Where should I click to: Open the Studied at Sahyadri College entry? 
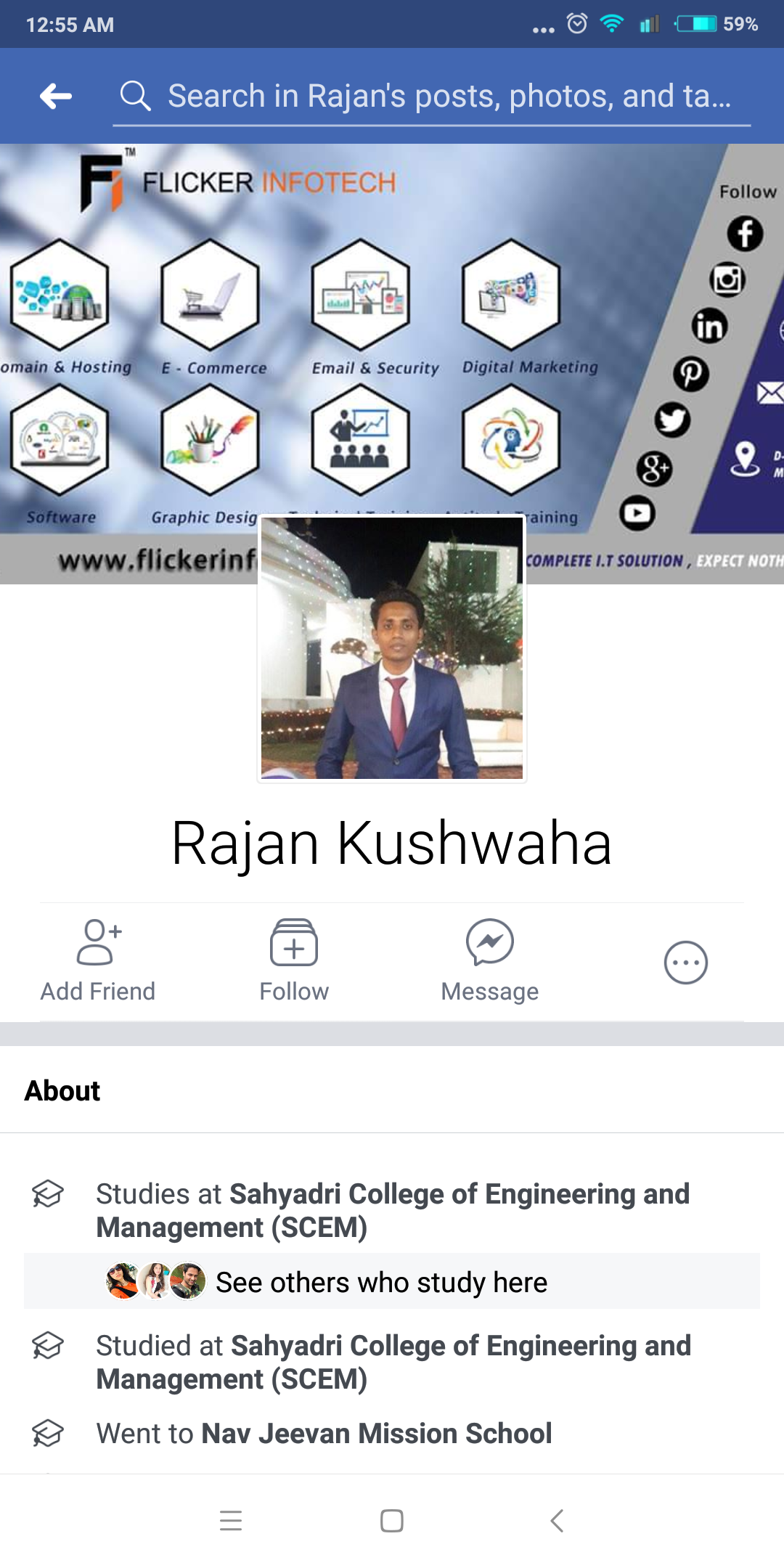click(x=393, y=1363)
